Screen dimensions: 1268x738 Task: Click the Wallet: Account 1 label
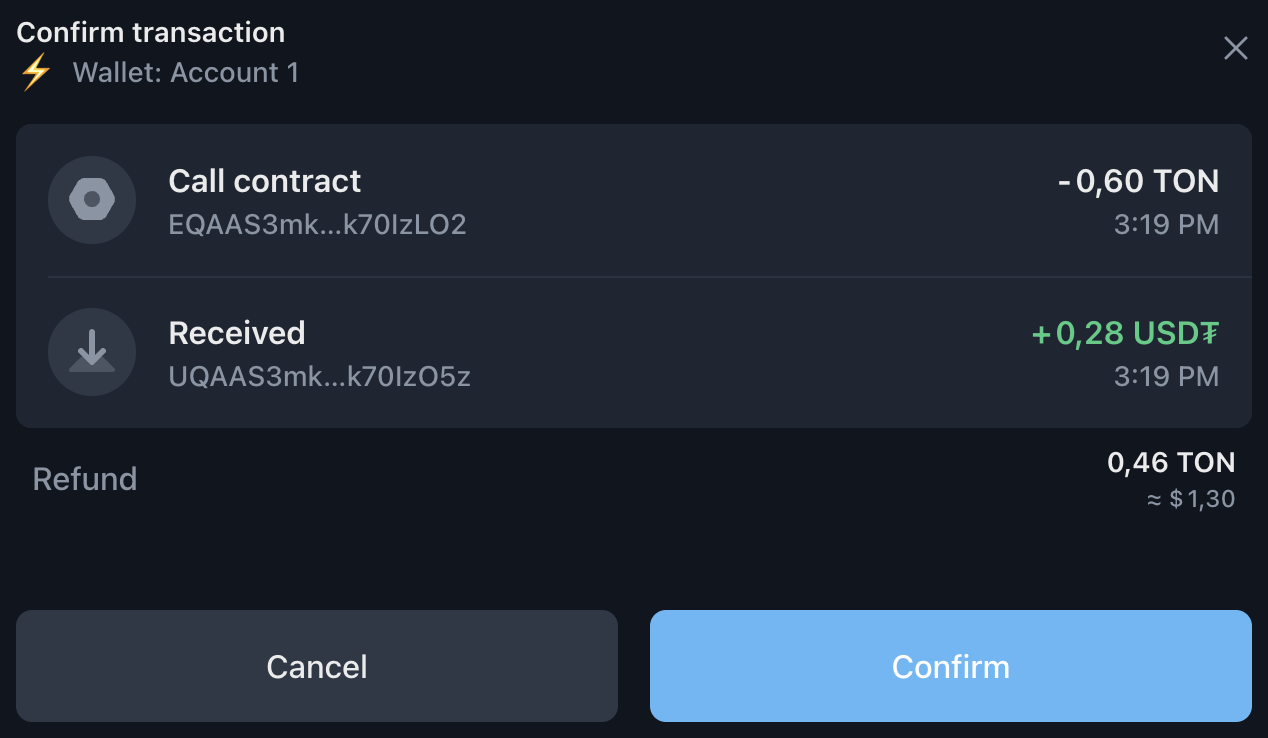pyautogui.click(x=186, y=73)
